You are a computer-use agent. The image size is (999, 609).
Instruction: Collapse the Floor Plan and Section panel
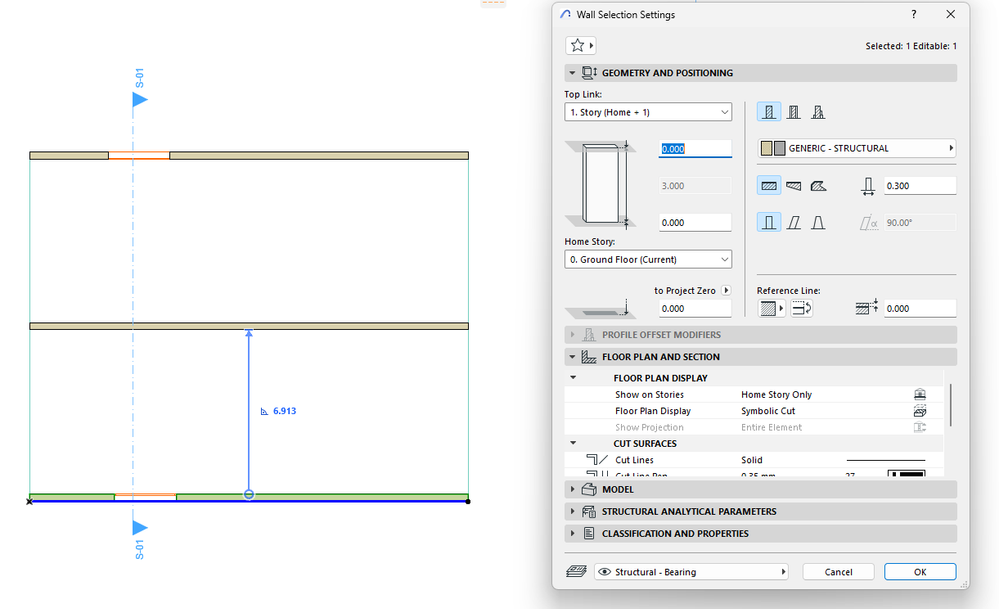(x=572, y=357)
